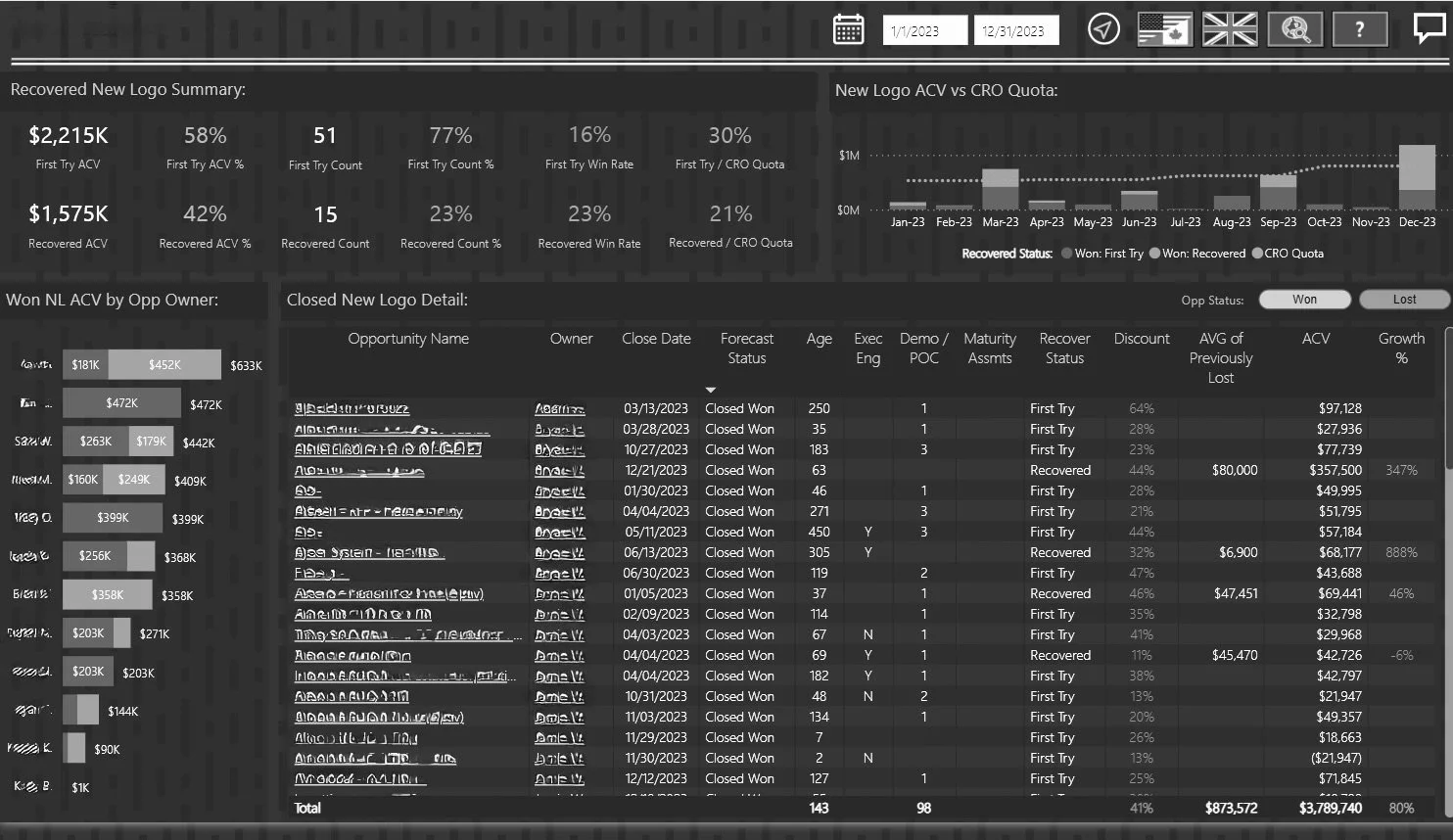Sort by the Growth % column header
Screen dimensions: 1453x840
(x=1401, y=349)
